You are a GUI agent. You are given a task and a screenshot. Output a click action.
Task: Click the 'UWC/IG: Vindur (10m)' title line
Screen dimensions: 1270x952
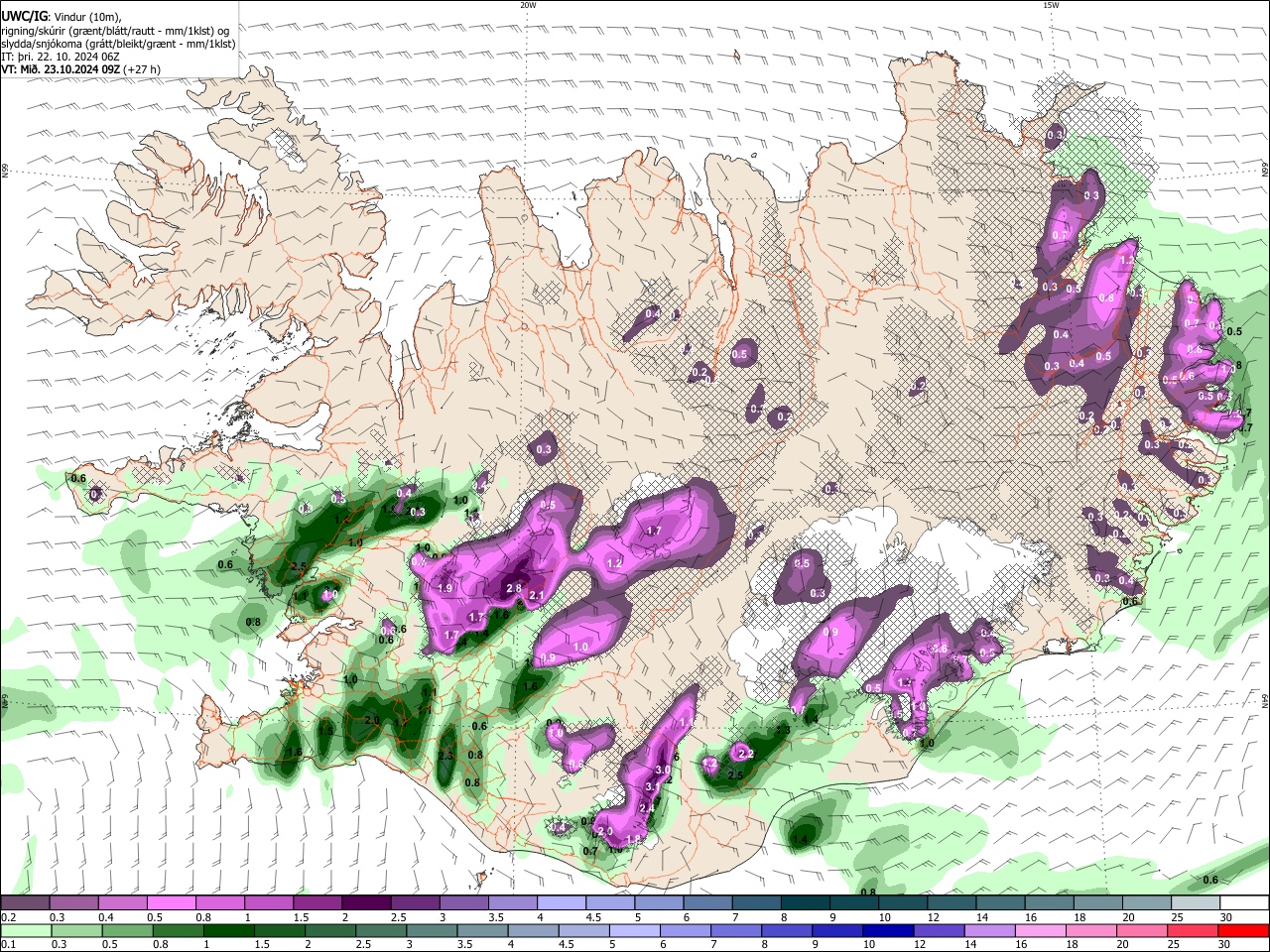pyautogui.click(x=62, y=16)
